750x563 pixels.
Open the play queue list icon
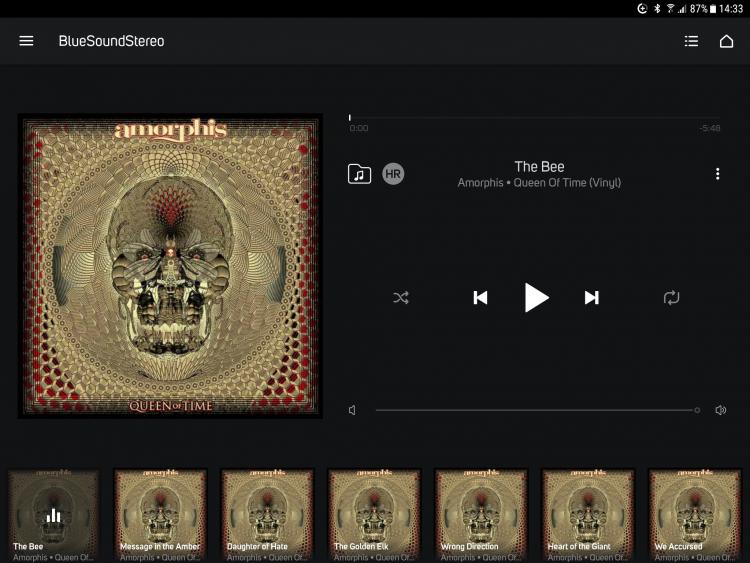tap(691, 41)
